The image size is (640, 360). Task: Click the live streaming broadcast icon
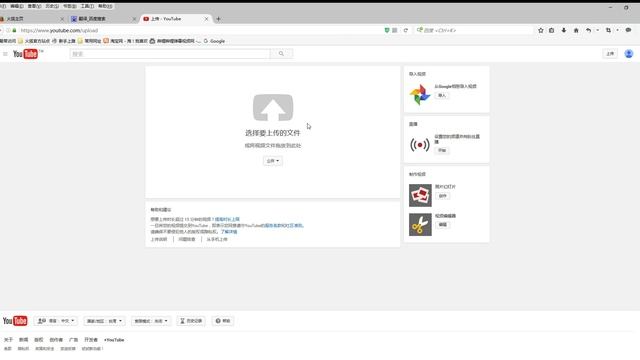[420, 145]
